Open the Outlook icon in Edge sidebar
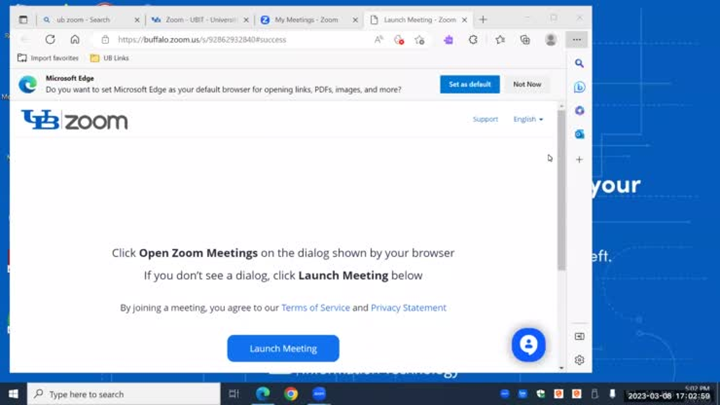Viewport: 720px width, 405px height. click(579, 134)
